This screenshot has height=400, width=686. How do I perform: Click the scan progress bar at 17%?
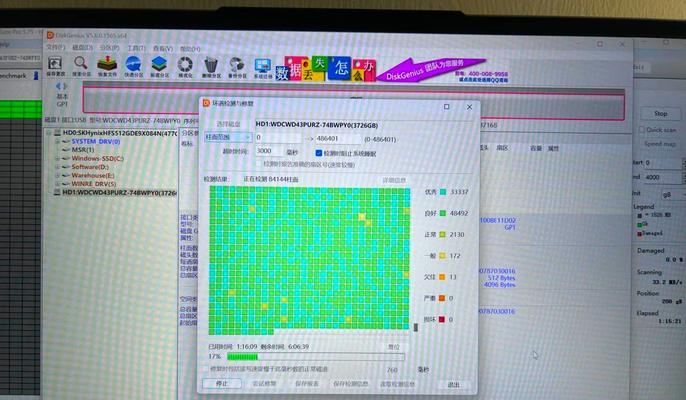tap(315, 357)
